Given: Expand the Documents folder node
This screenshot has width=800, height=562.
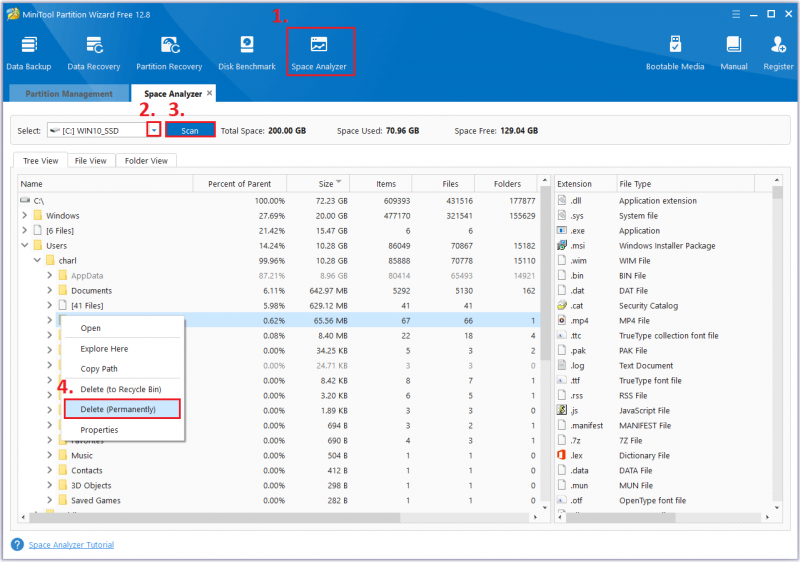Looking at the screenshot, I should coord(49,290).
